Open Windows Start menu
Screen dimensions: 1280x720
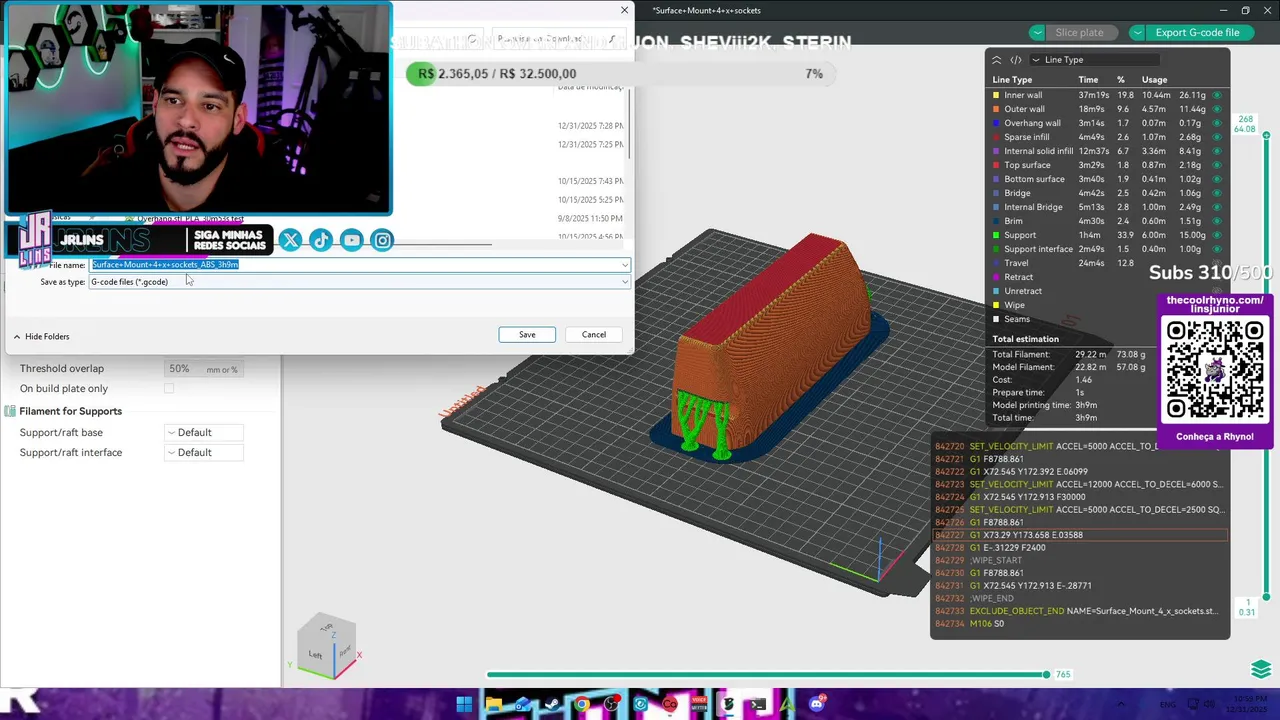coord(464,704)
